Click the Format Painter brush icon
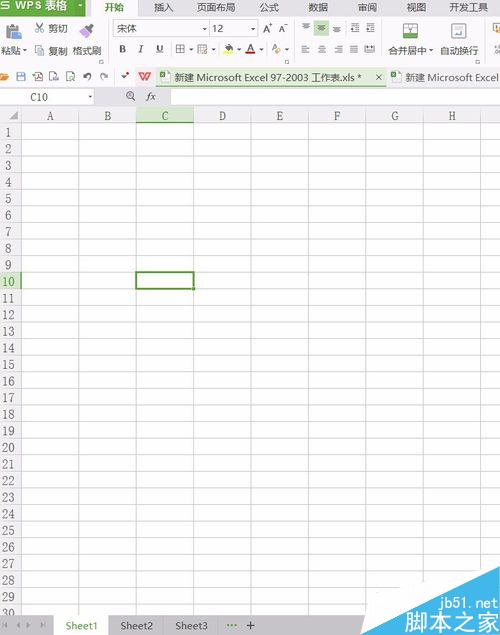The height and width of the screenshot is (635, 500). pos(86,31)
